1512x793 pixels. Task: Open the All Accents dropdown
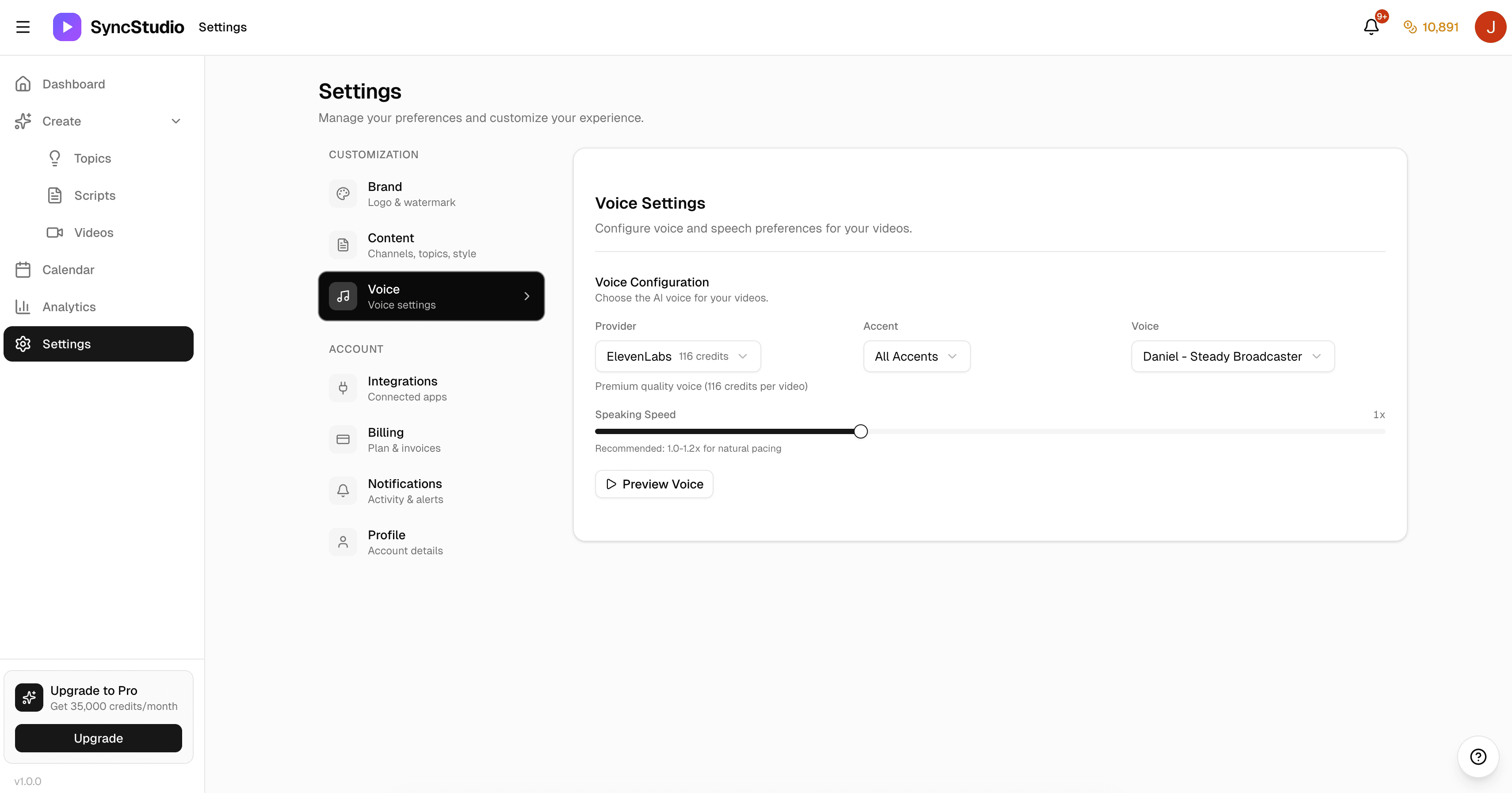tap(916, 356)
